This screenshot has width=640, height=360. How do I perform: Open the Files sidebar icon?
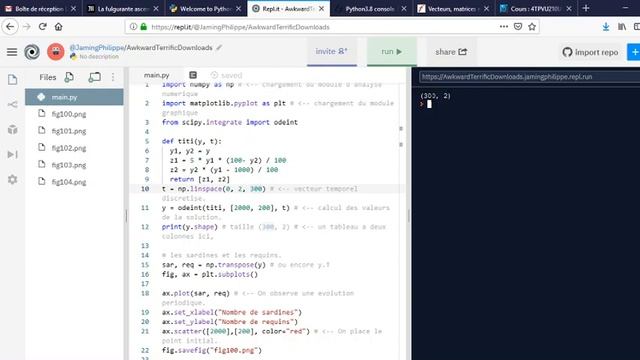coord(13,79)
